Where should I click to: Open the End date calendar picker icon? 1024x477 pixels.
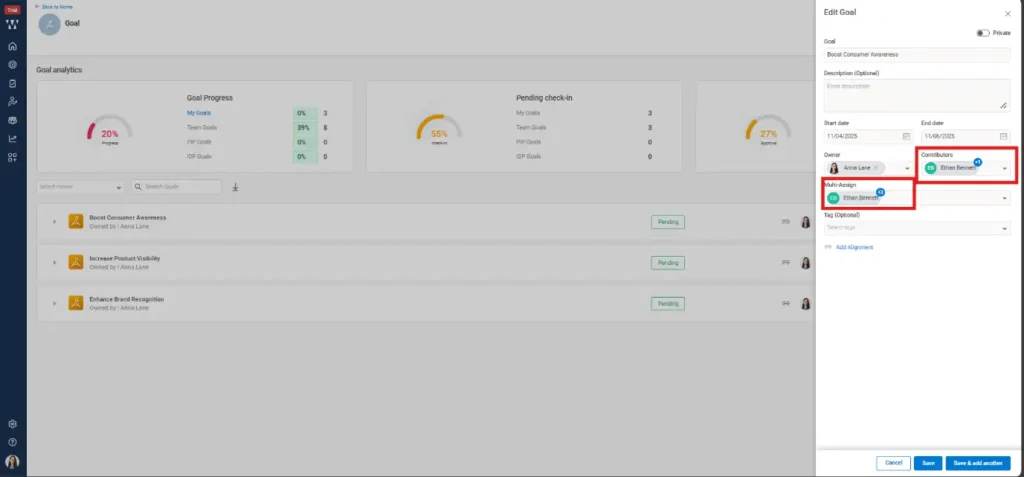pos(1003,137)
